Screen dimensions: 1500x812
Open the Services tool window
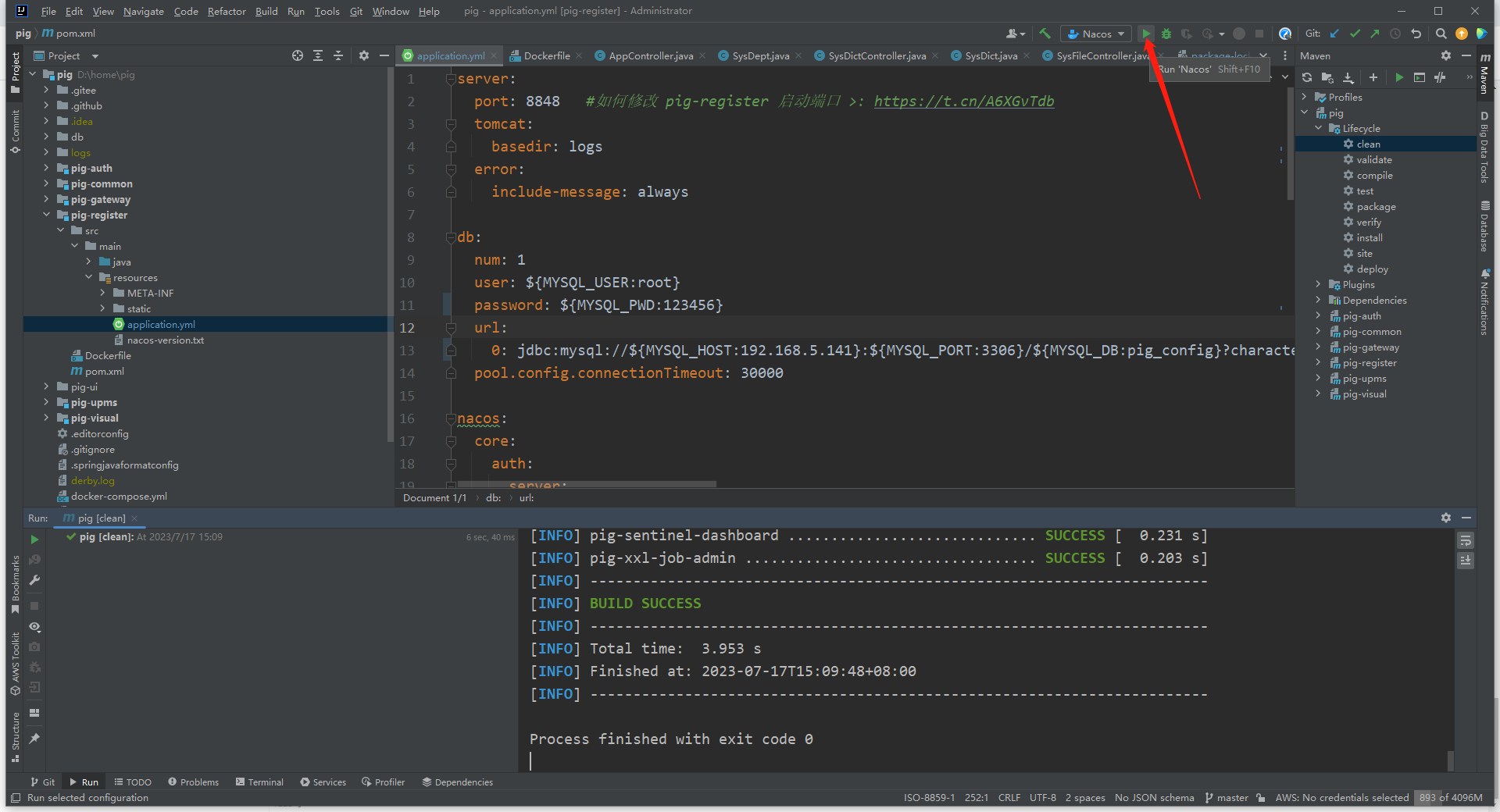point(323,782)
